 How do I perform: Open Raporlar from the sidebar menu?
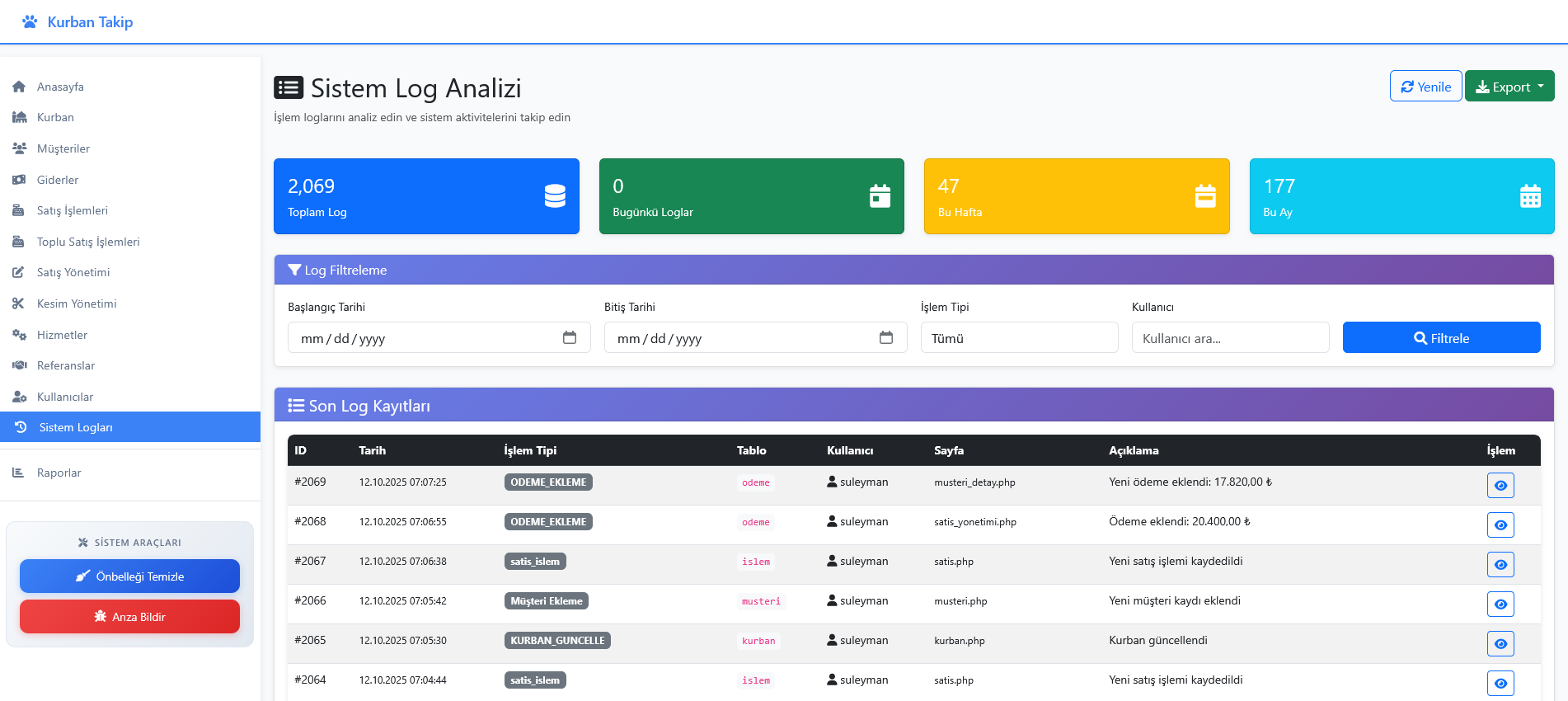click(x=59, y=473)
